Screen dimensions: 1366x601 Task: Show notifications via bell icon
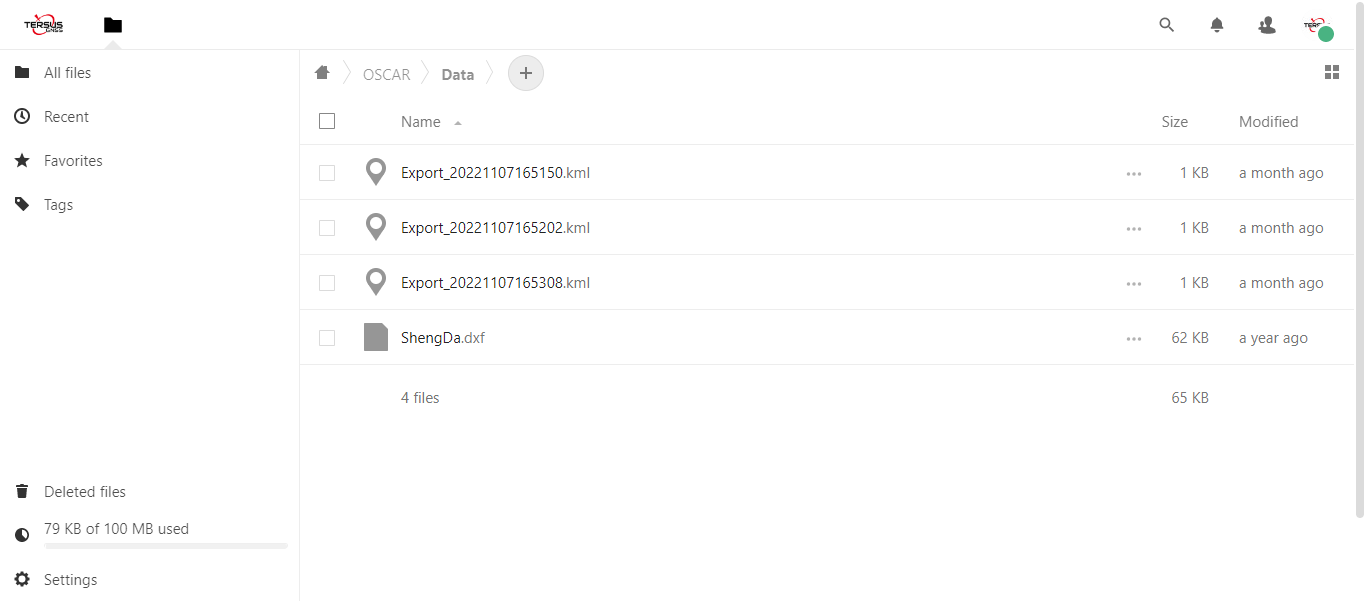(x=1216, y=25)
